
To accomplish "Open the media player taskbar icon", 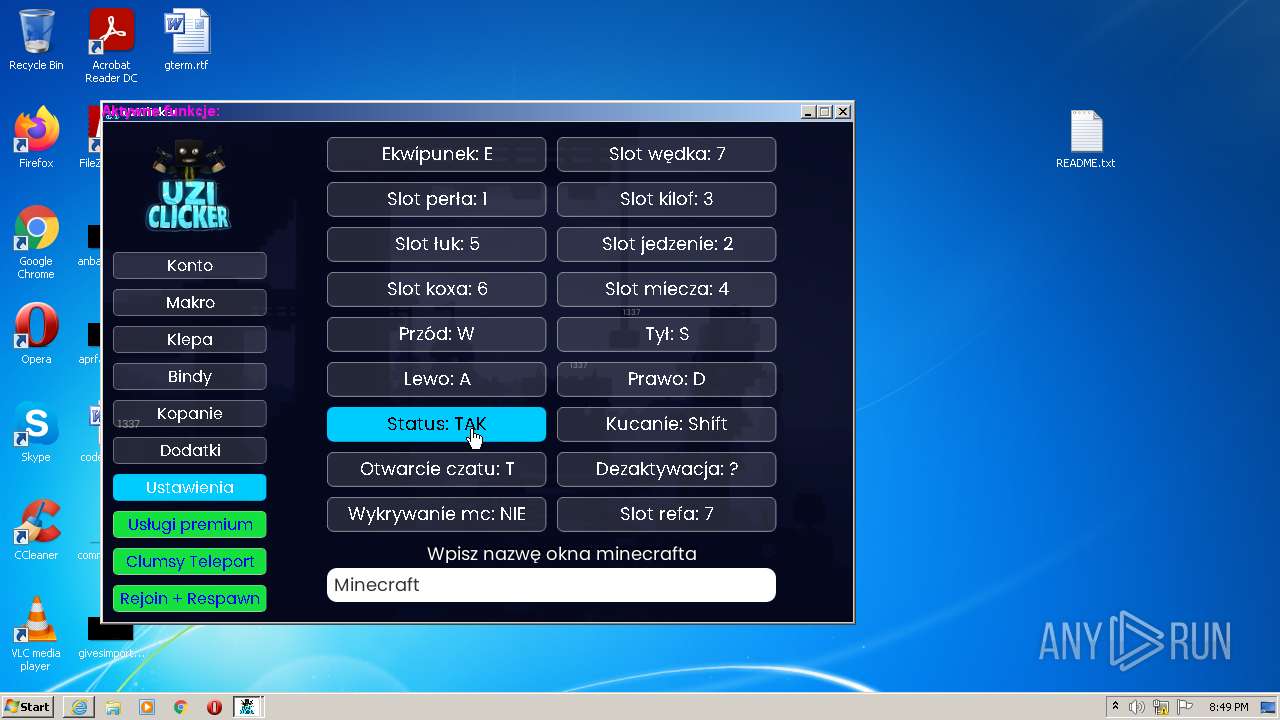I will coord(147,707).
